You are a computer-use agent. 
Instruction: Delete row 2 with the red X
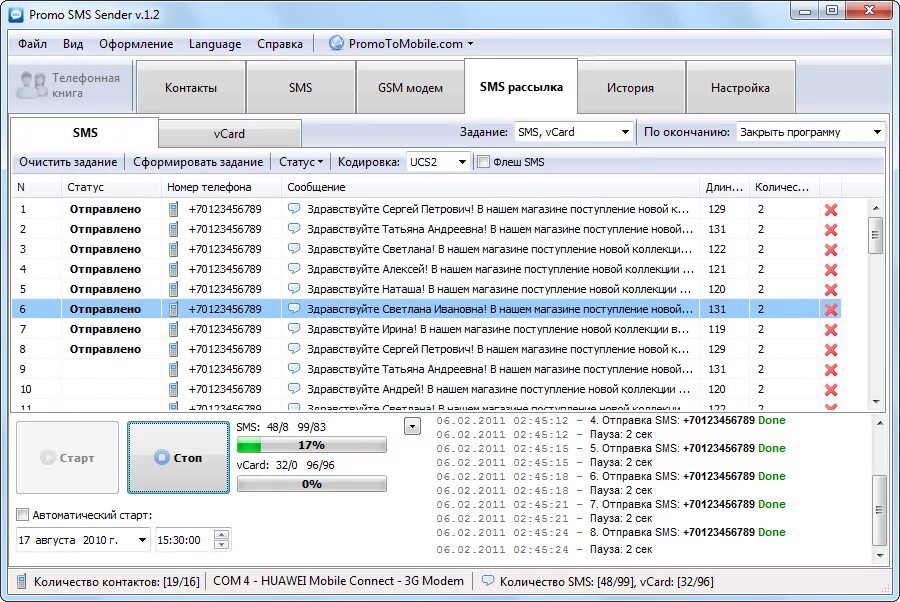tap(831, 230)
